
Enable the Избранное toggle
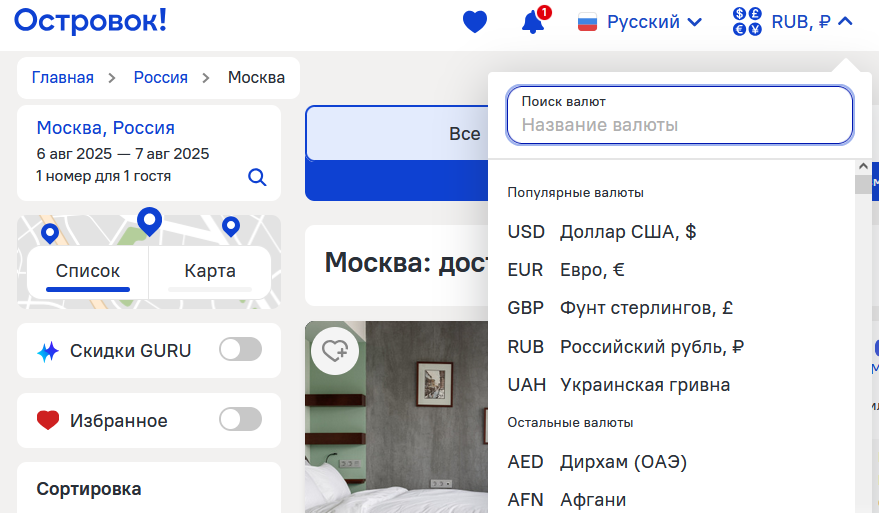240,419
